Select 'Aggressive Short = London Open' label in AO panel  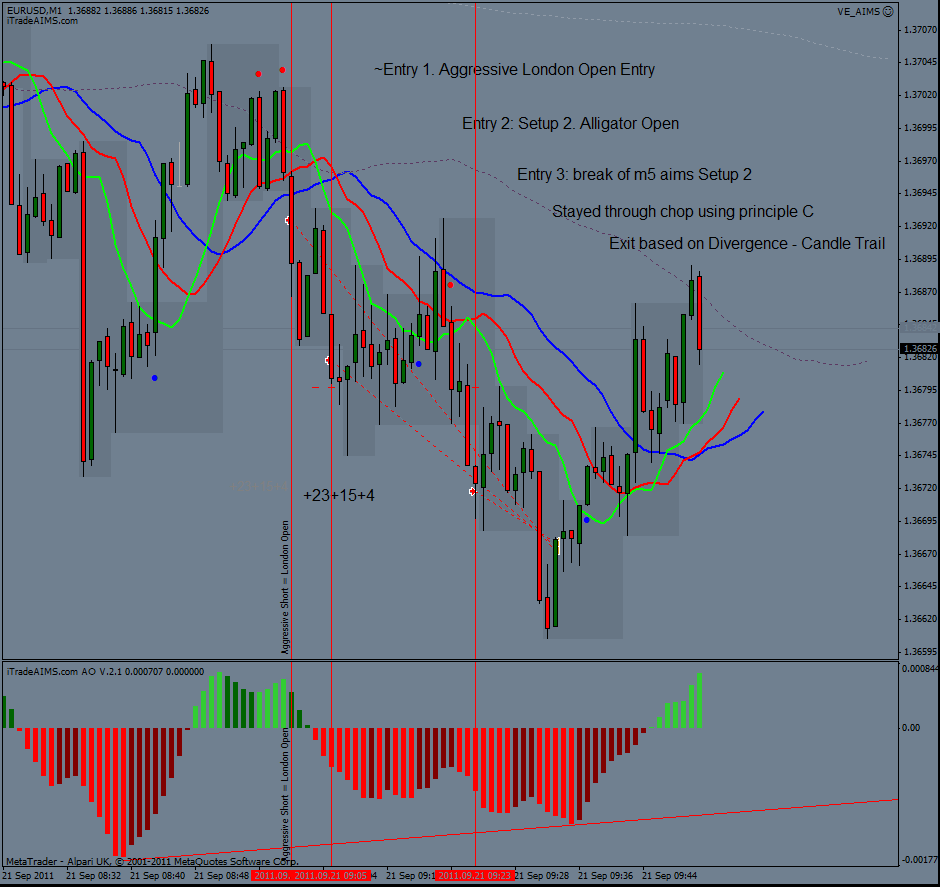pyautogui.click(x=285, y=794)
